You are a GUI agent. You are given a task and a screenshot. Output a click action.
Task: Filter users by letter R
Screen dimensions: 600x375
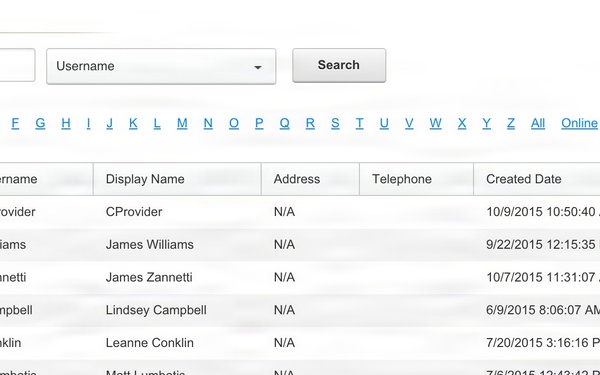[x=310, y=123]
